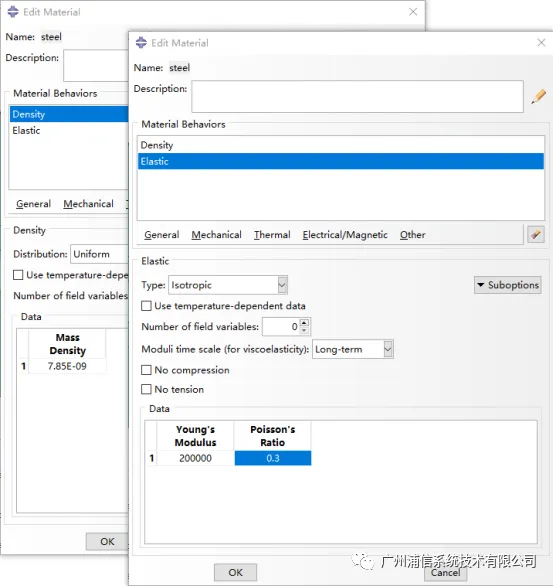Click the delete behavior eraser icon
This screenshot has height=586, width=554.
[536, 235]
